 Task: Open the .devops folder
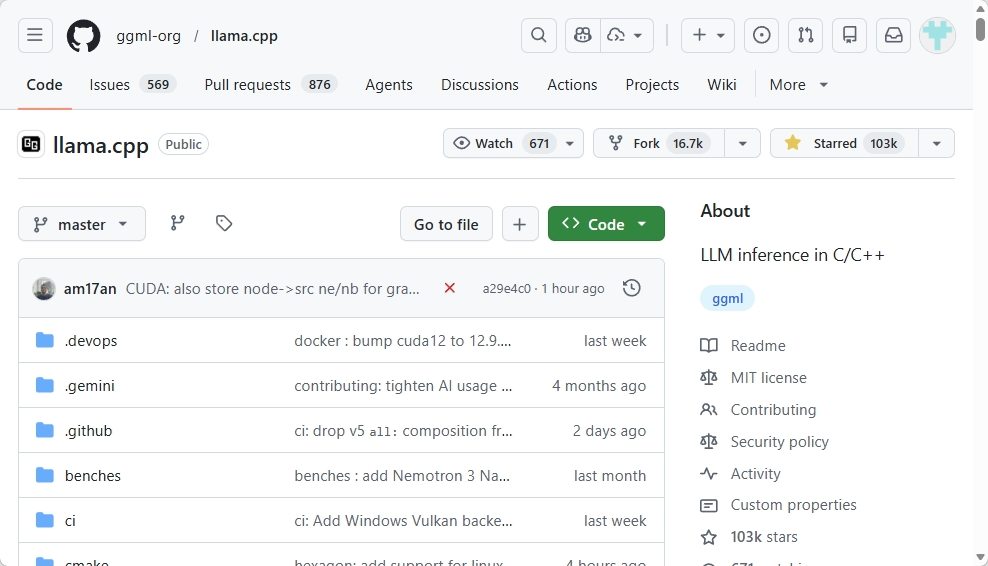(91, 340)
